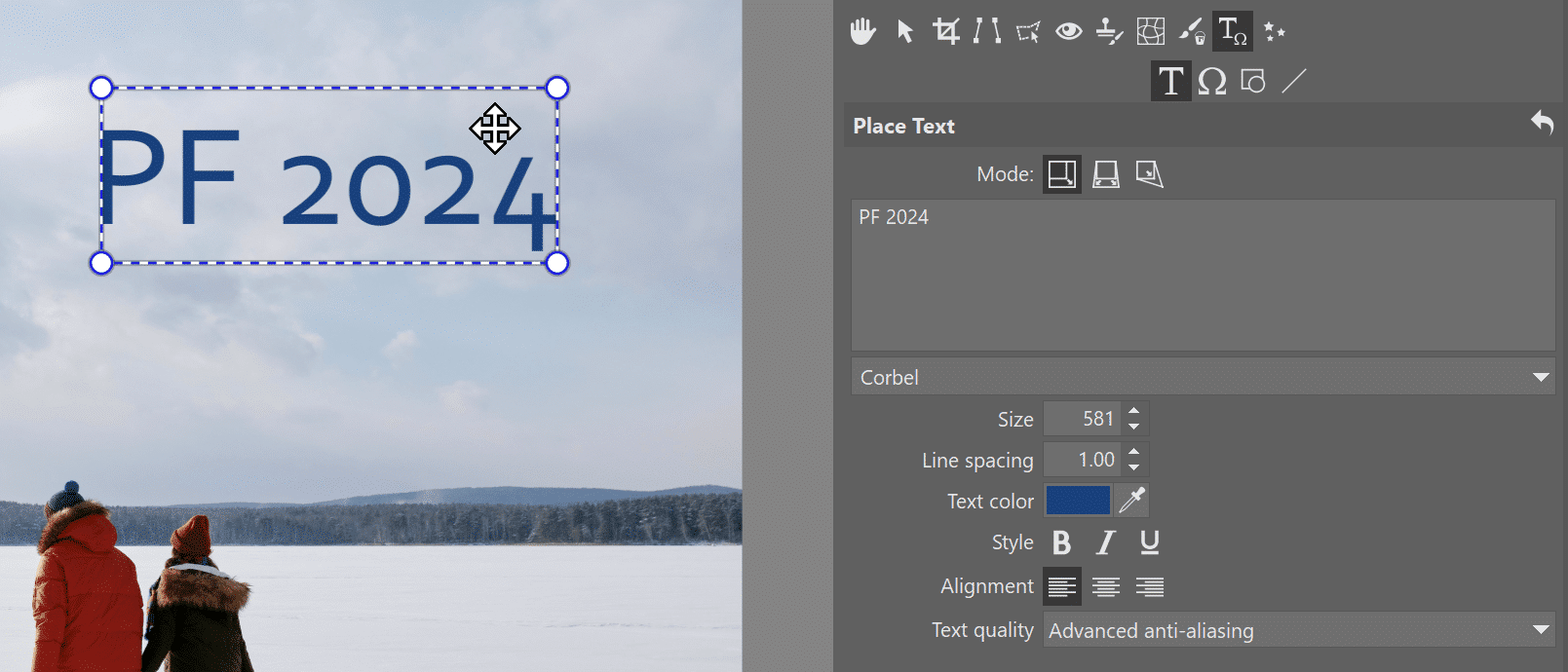Toggle Italic text style

pyautogui.click(x=1105, y=542)
